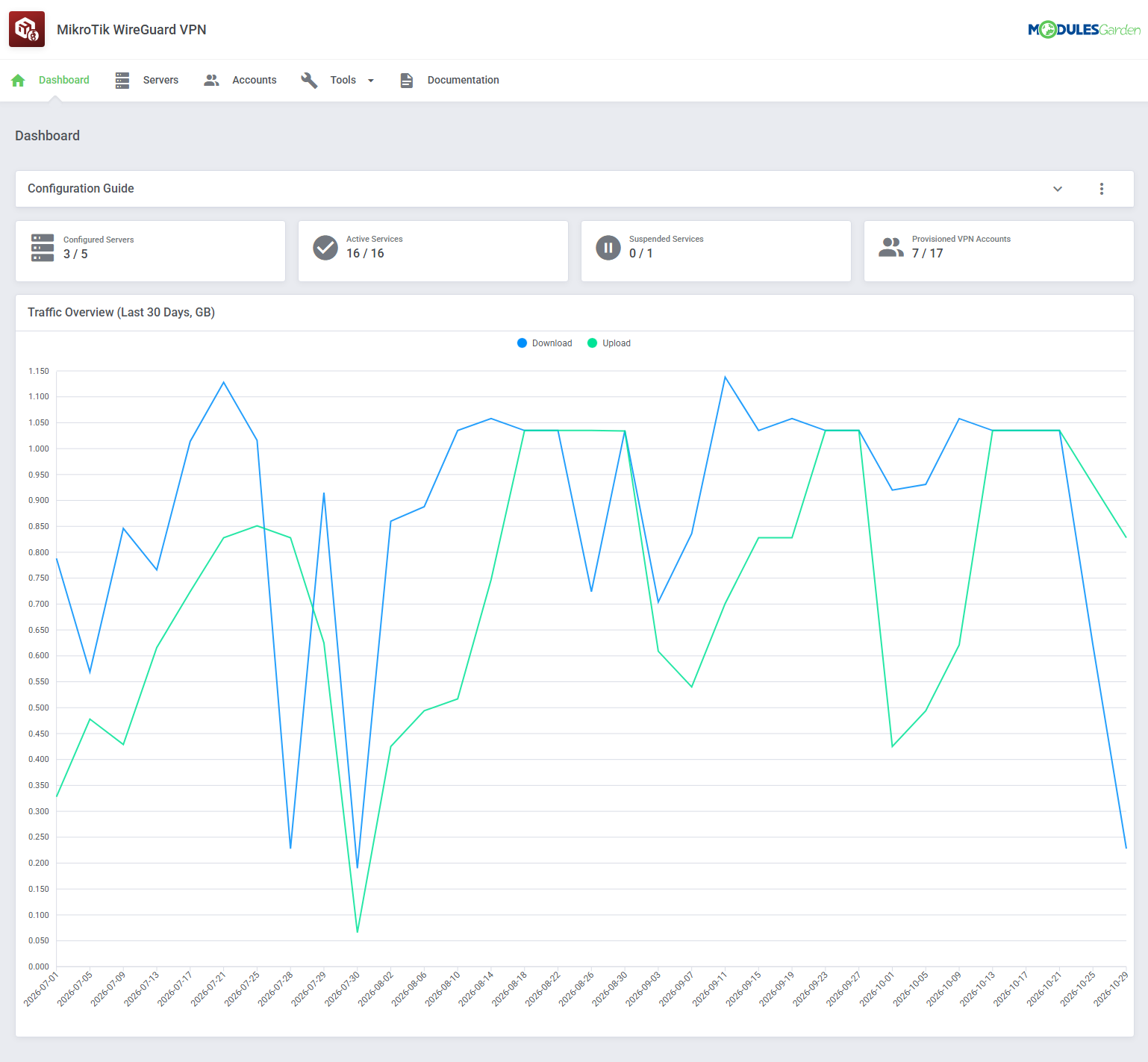
Task: Click the Dashboard home icon
Action: click(19, 81)
